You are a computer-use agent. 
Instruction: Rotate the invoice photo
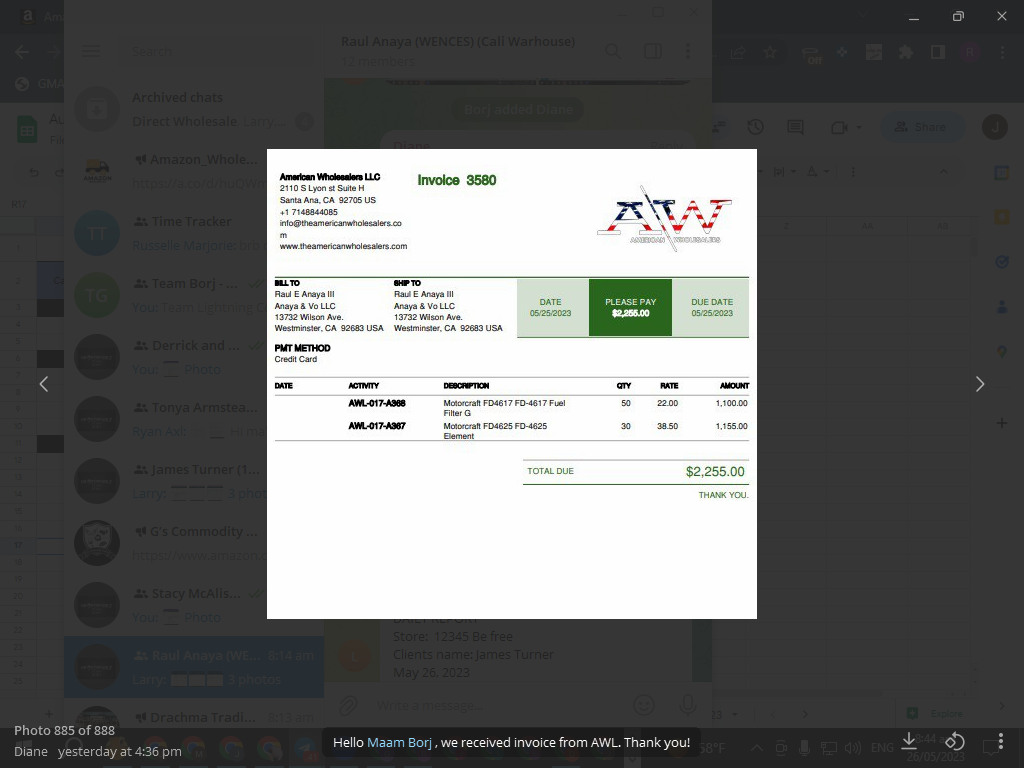(955, 741)
